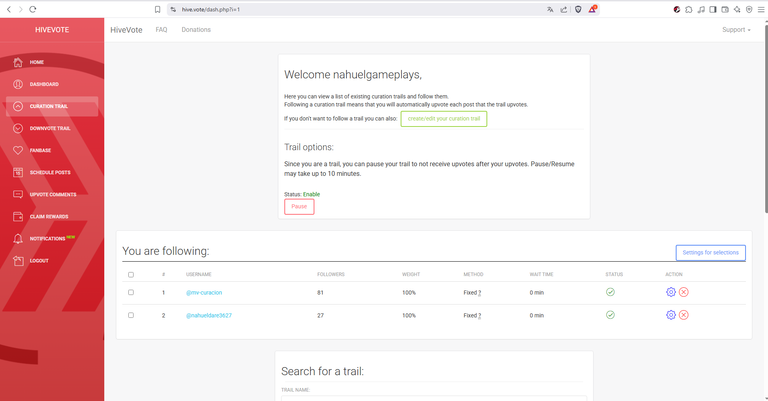Open the Downvote Trail sidebar icon

(18, 128)
